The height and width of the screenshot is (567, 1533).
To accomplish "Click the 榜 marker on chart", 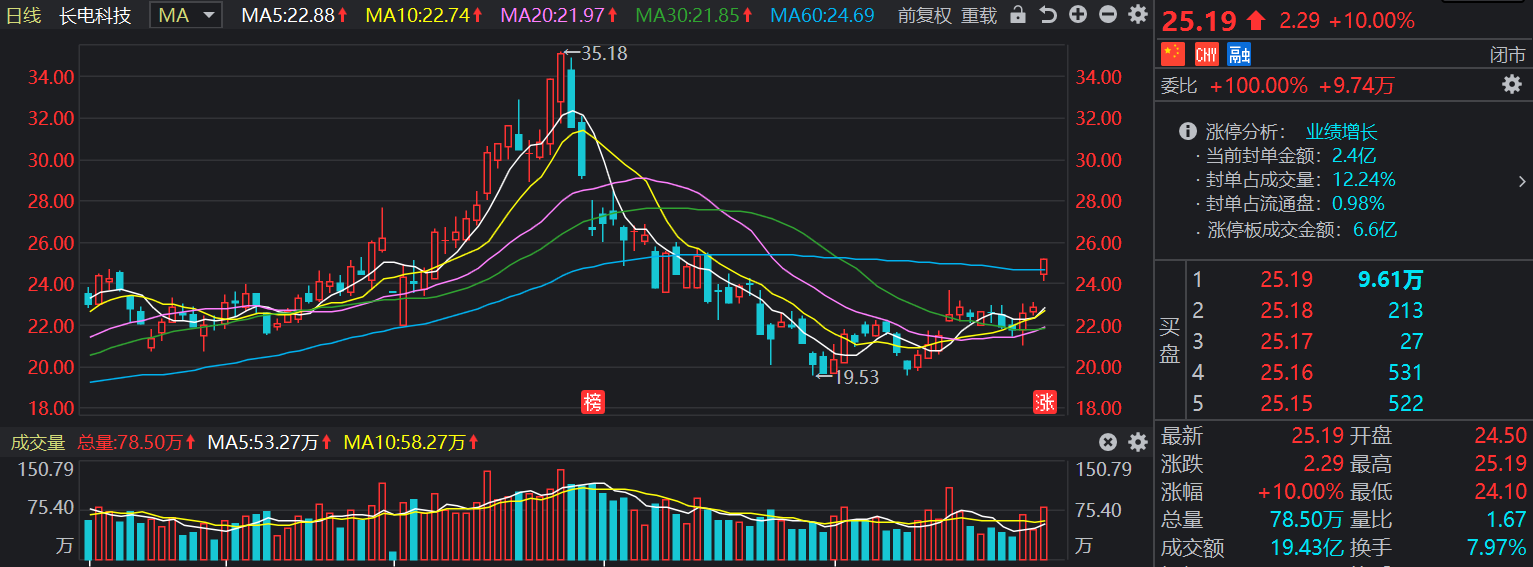I will [593, 403].
